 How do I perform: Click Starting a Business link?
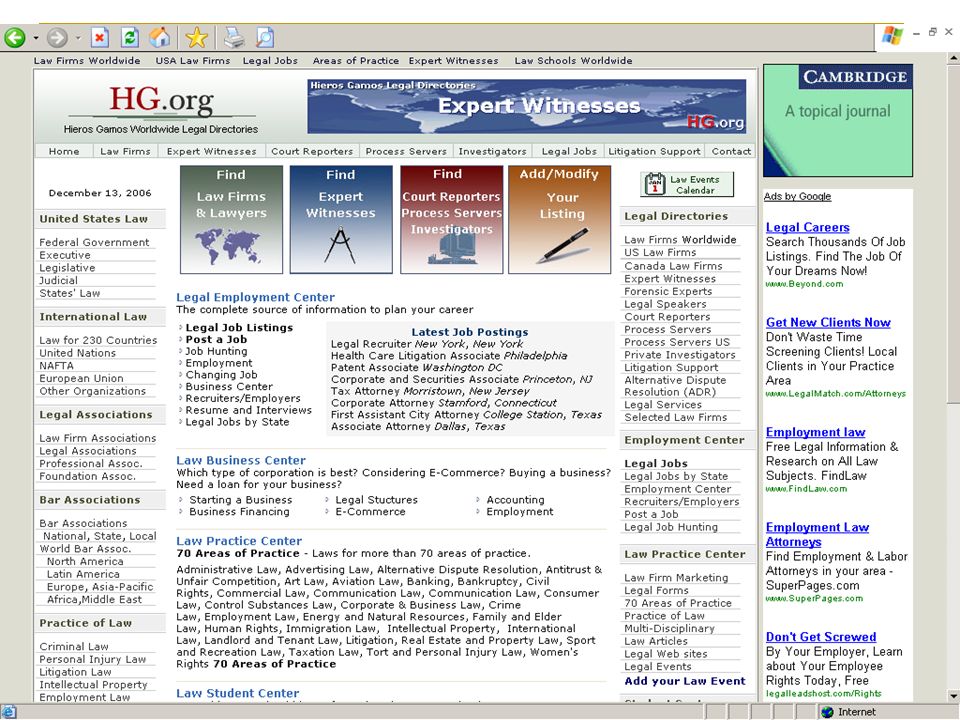241,500
